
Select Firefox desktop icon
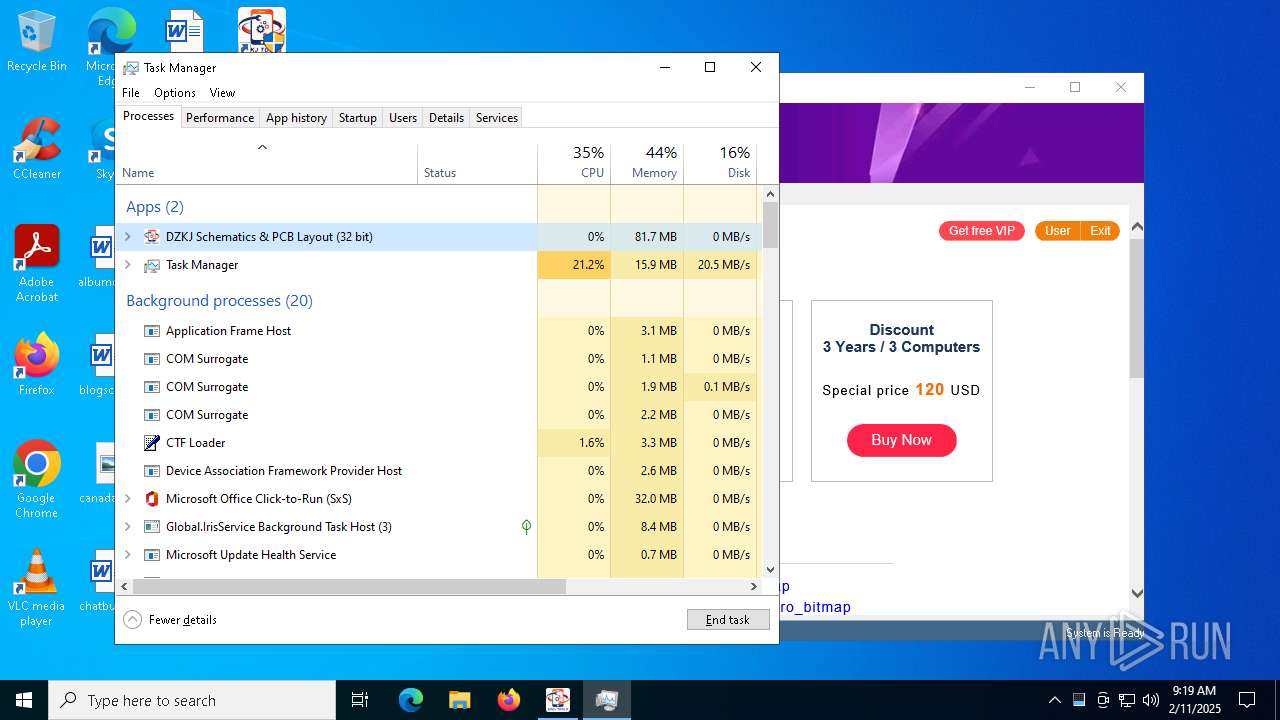point(37,365)
